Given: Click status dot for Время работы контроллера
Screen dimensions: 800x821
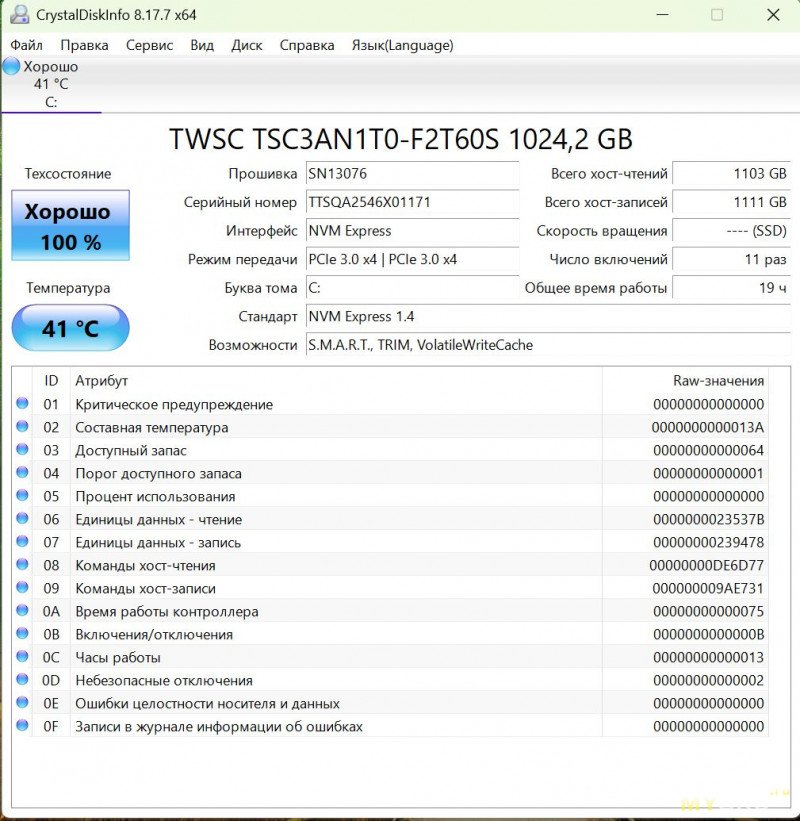Looking at the screenshot, I should 22,611.
